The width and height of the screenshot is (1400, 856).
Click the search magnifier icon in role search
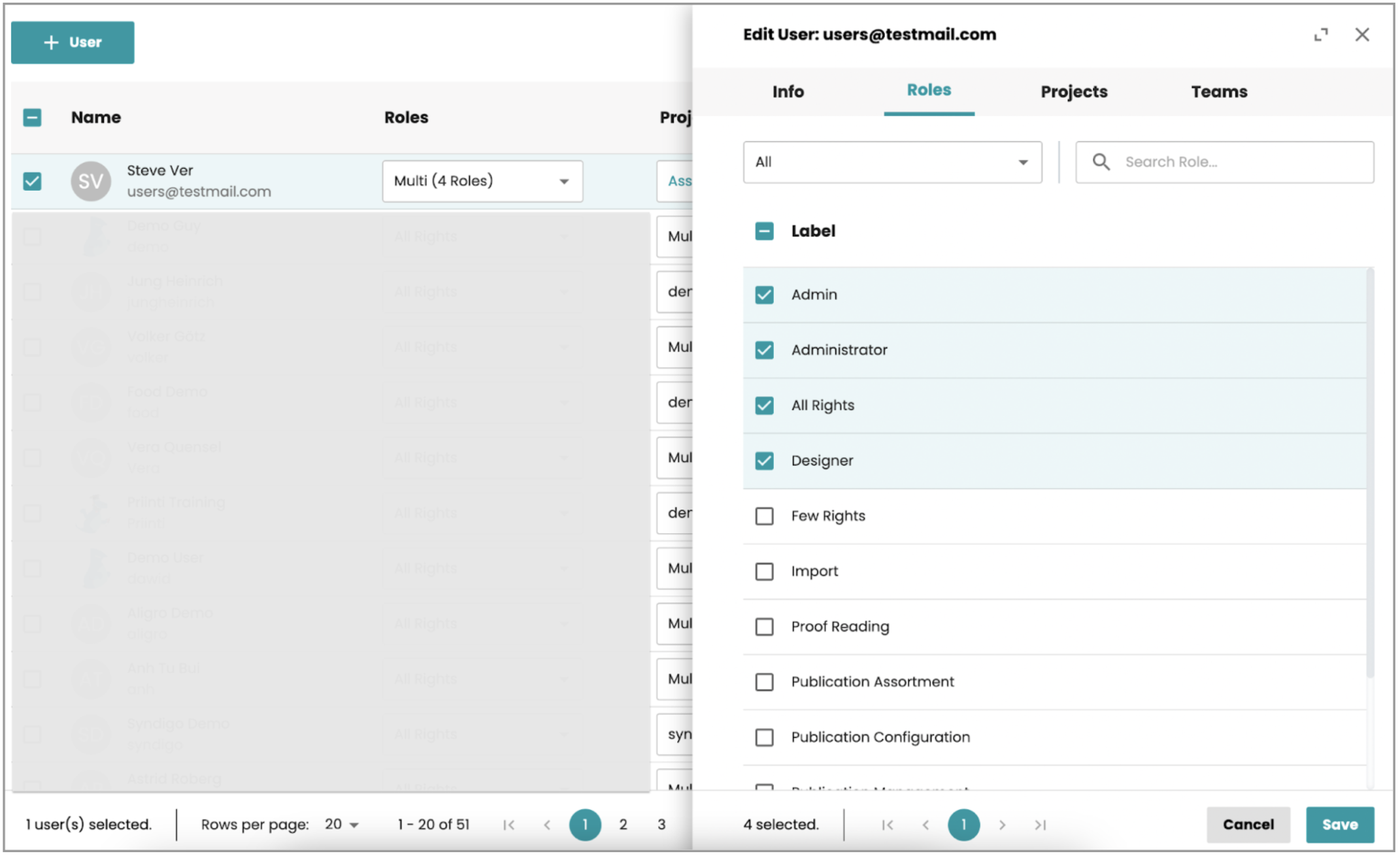click(1101, 162)
